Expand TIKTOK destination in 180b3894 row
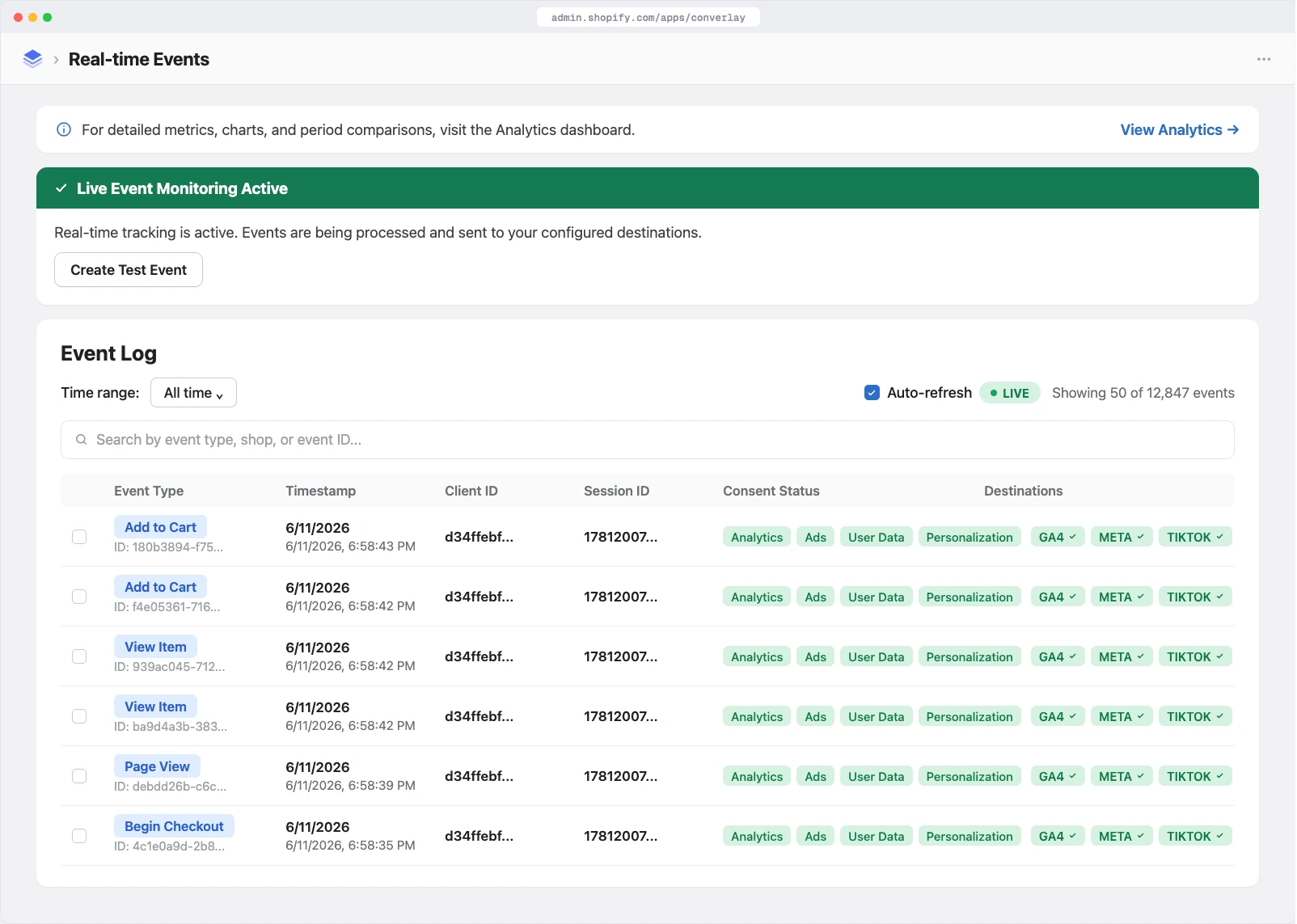Image resolution: width=1297 pixels, height=924 pixels. pos(1195,537)
